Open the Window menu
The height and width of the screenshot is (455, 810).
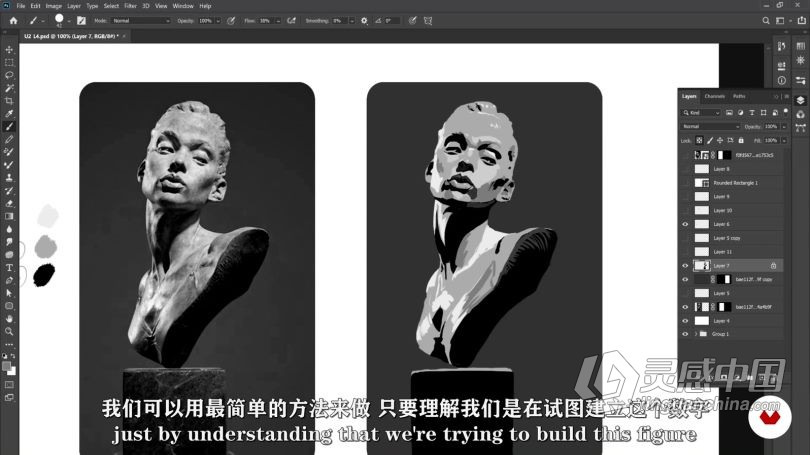pyautogui.click(x=183, y=6)
